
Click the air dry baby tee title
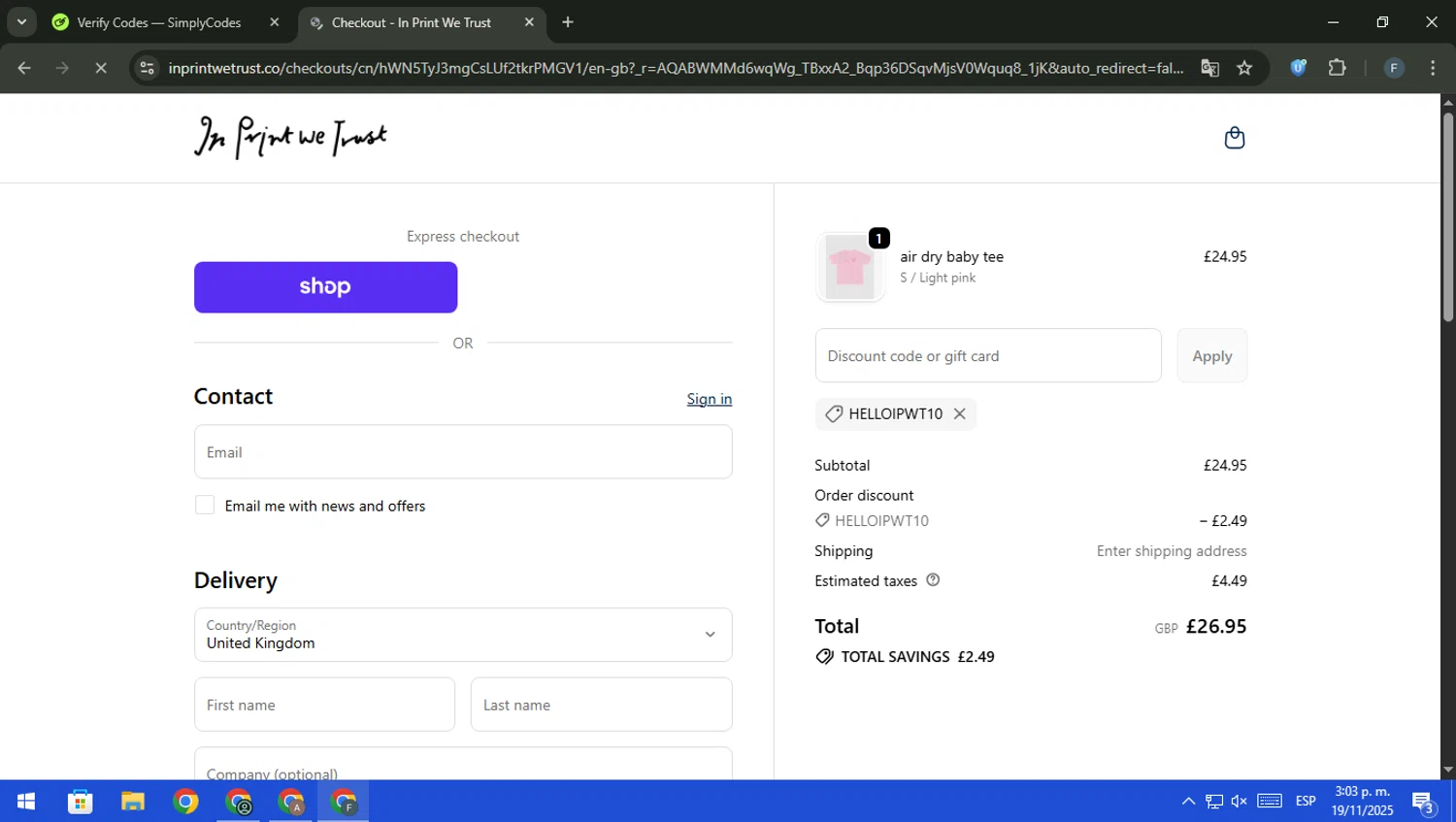click(x=951, y=257)
